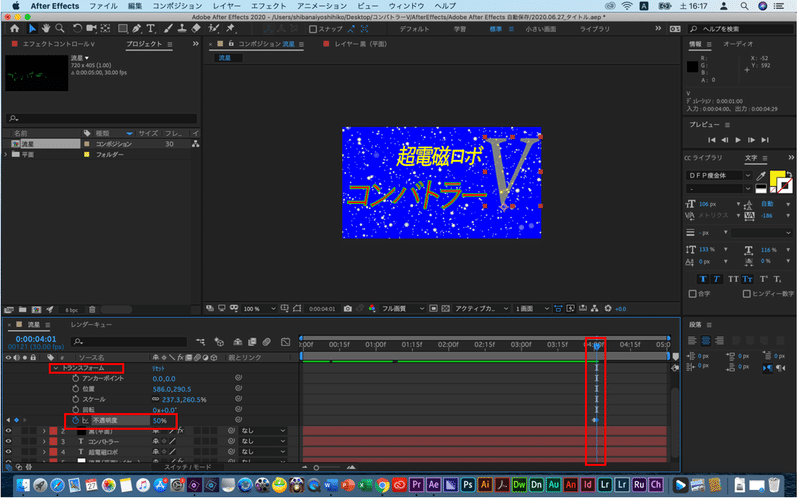Go to the Home screen icon
This screenshot has width=800, height=499.
click(14, 29)
